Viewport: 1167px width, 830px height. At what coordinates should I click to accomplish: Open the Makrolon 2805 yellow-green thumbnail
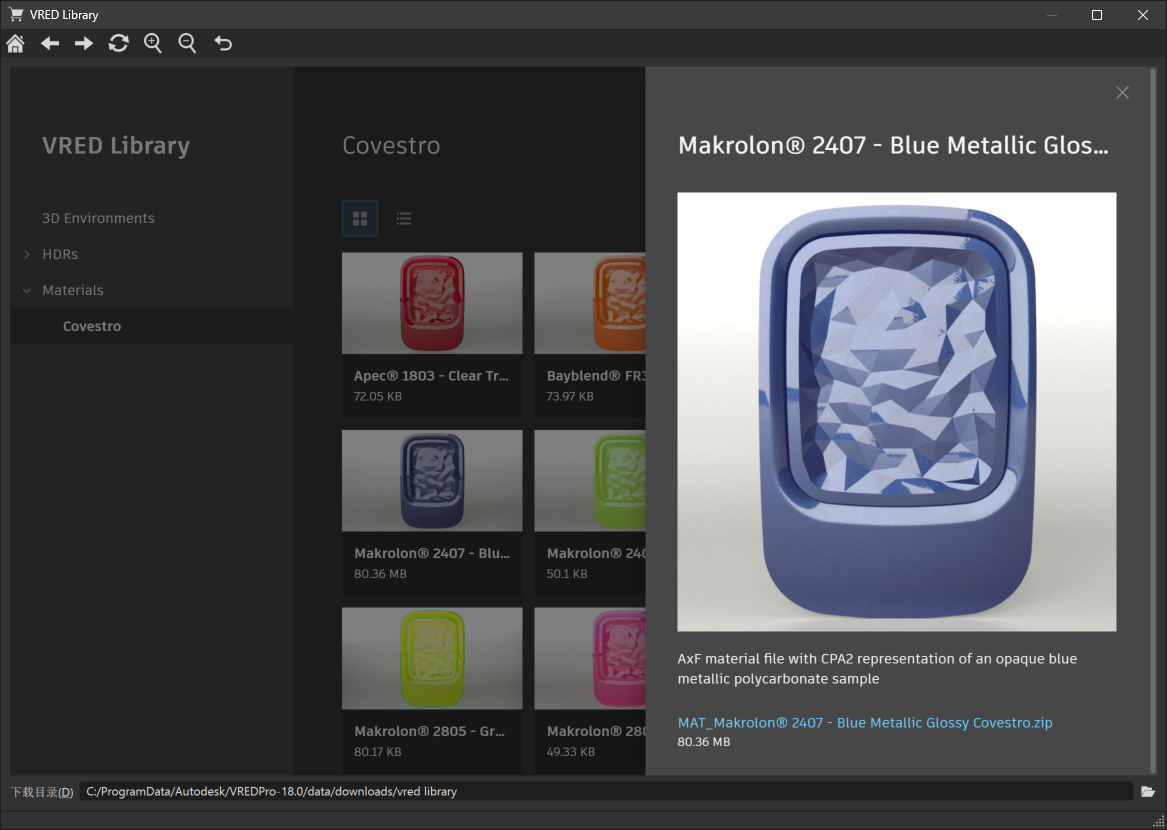tap(432, 658)
